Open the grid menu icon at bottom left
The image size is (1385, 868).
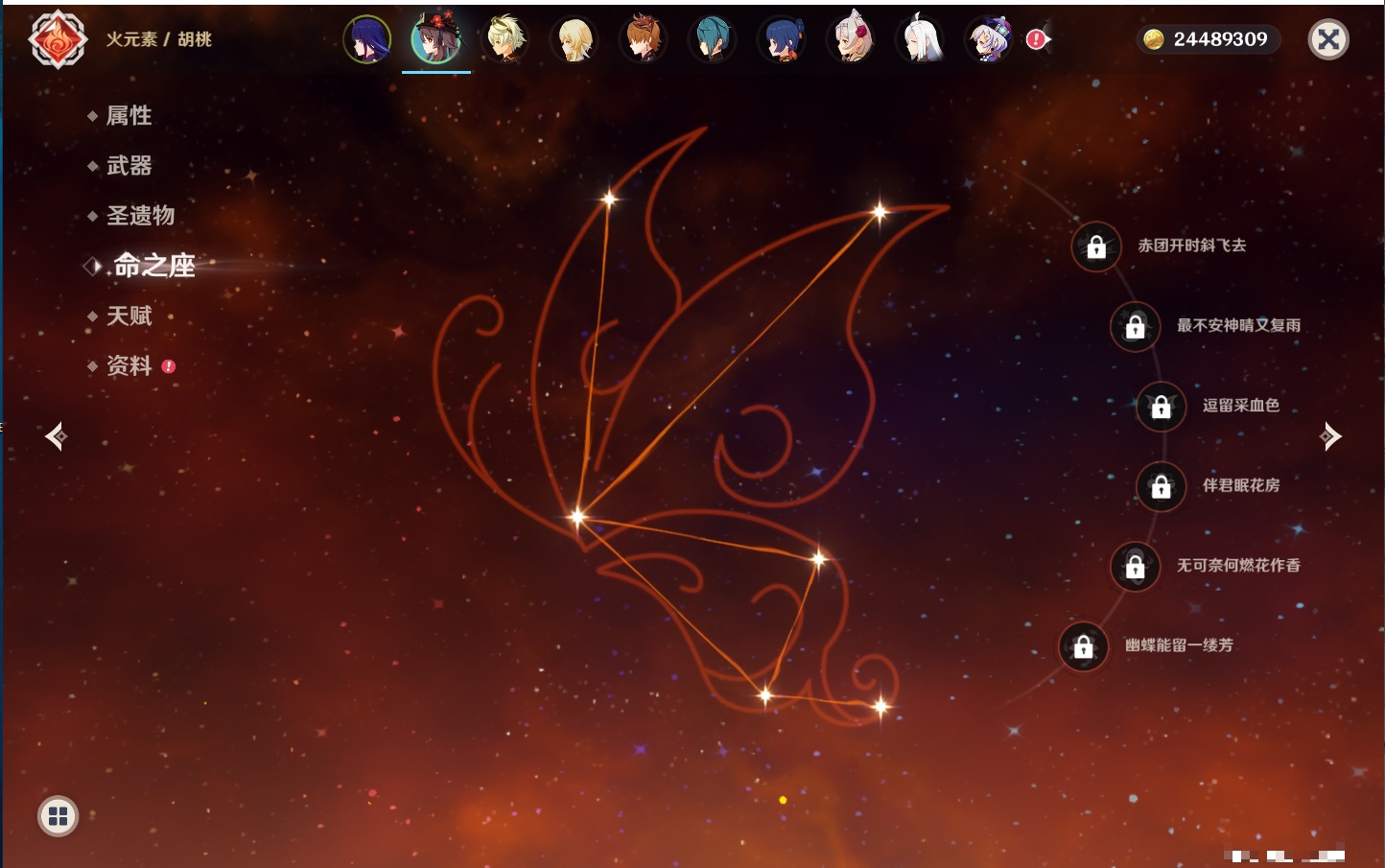pos(58,816)
